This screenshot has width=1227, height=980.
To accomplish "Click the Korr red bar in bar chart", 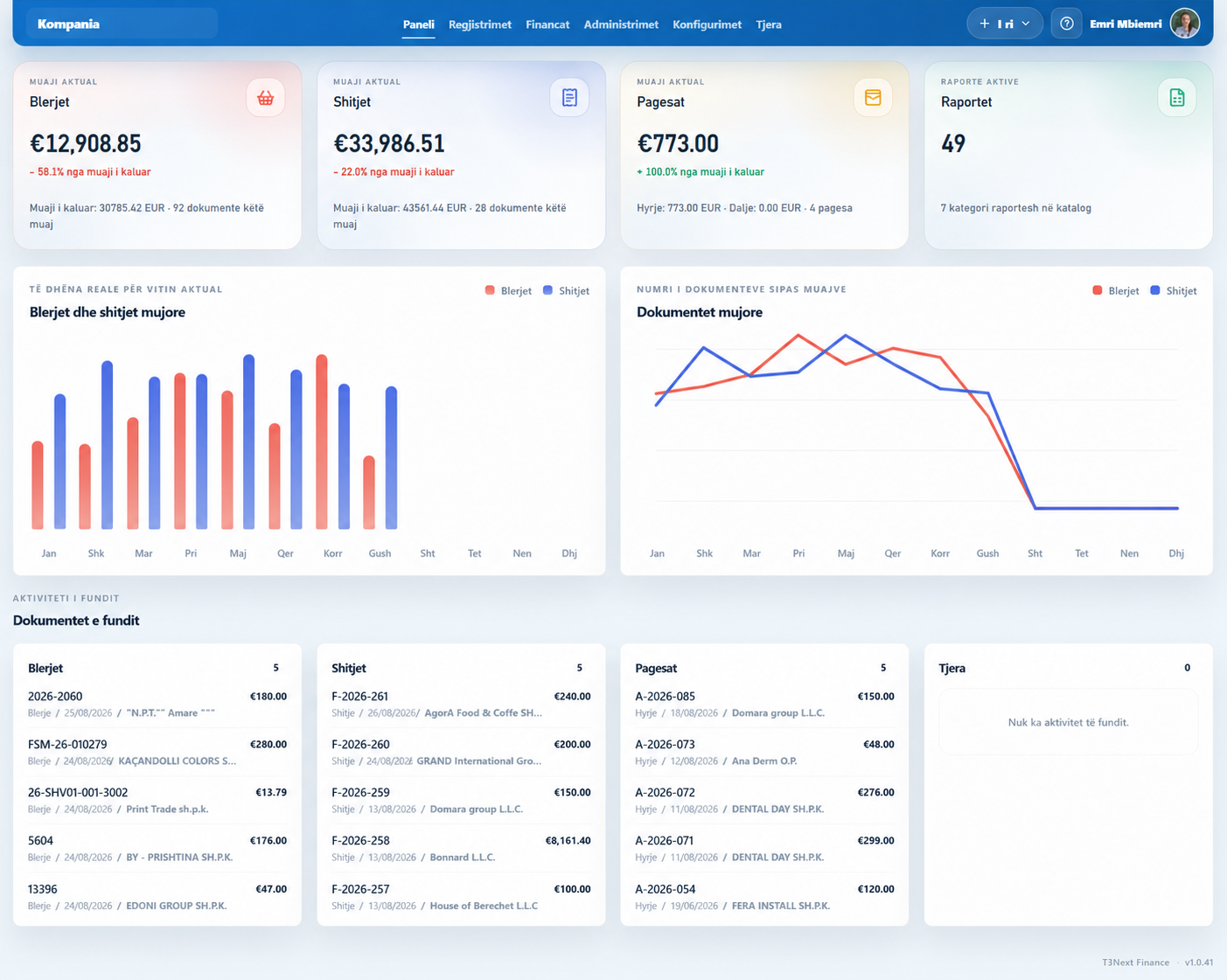I will [x=322, y=441].
